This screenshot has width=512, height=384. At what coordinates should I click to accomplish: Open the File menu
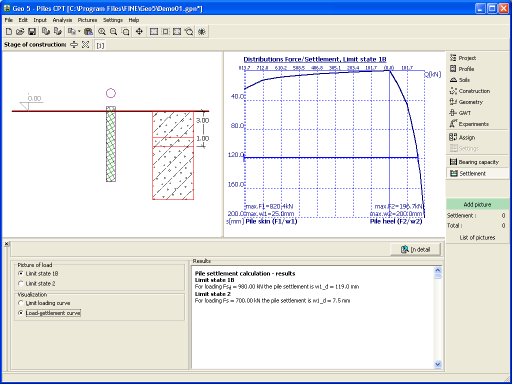tap(8, 20)
